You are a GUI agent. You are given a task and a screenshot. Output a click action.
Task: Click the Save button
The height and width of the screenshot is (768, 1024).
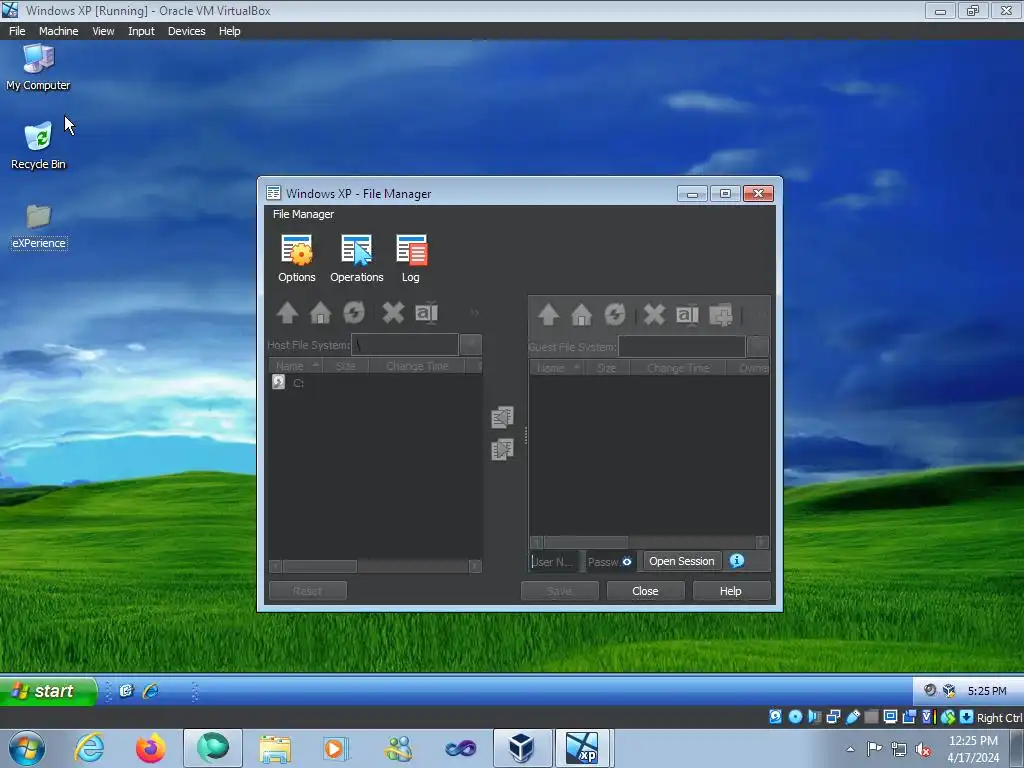(x=560, y=590)
